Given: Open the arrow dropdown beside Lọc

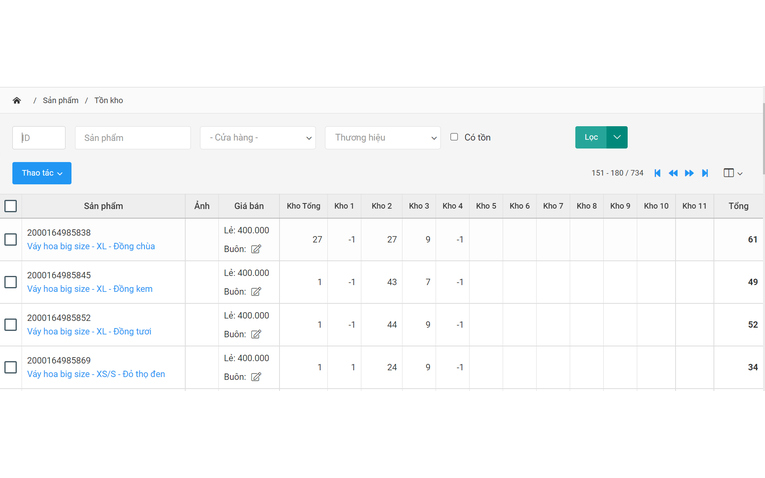Looking at the screenshot, I should click(x=617, y=137).
